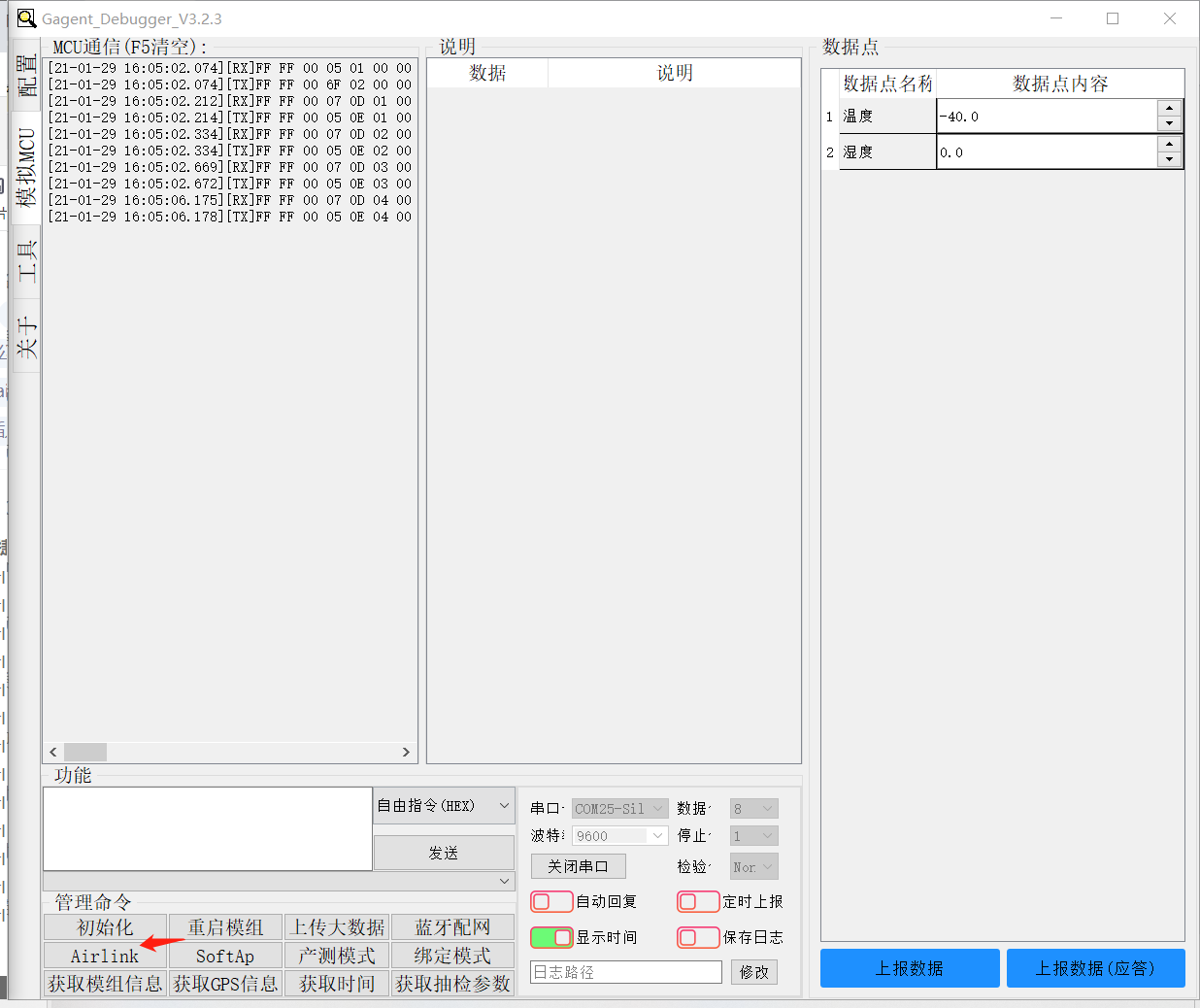Open the 关于 sidebar tab
Screen dimensions: 1200x1008
click(x=26, y=330)
